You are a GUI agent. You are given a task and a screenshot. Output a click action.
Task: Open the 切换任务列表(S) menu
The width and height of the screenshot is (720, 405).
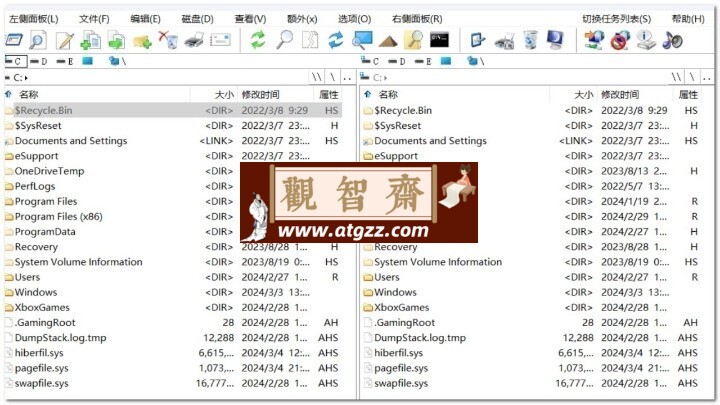[616, 19]
